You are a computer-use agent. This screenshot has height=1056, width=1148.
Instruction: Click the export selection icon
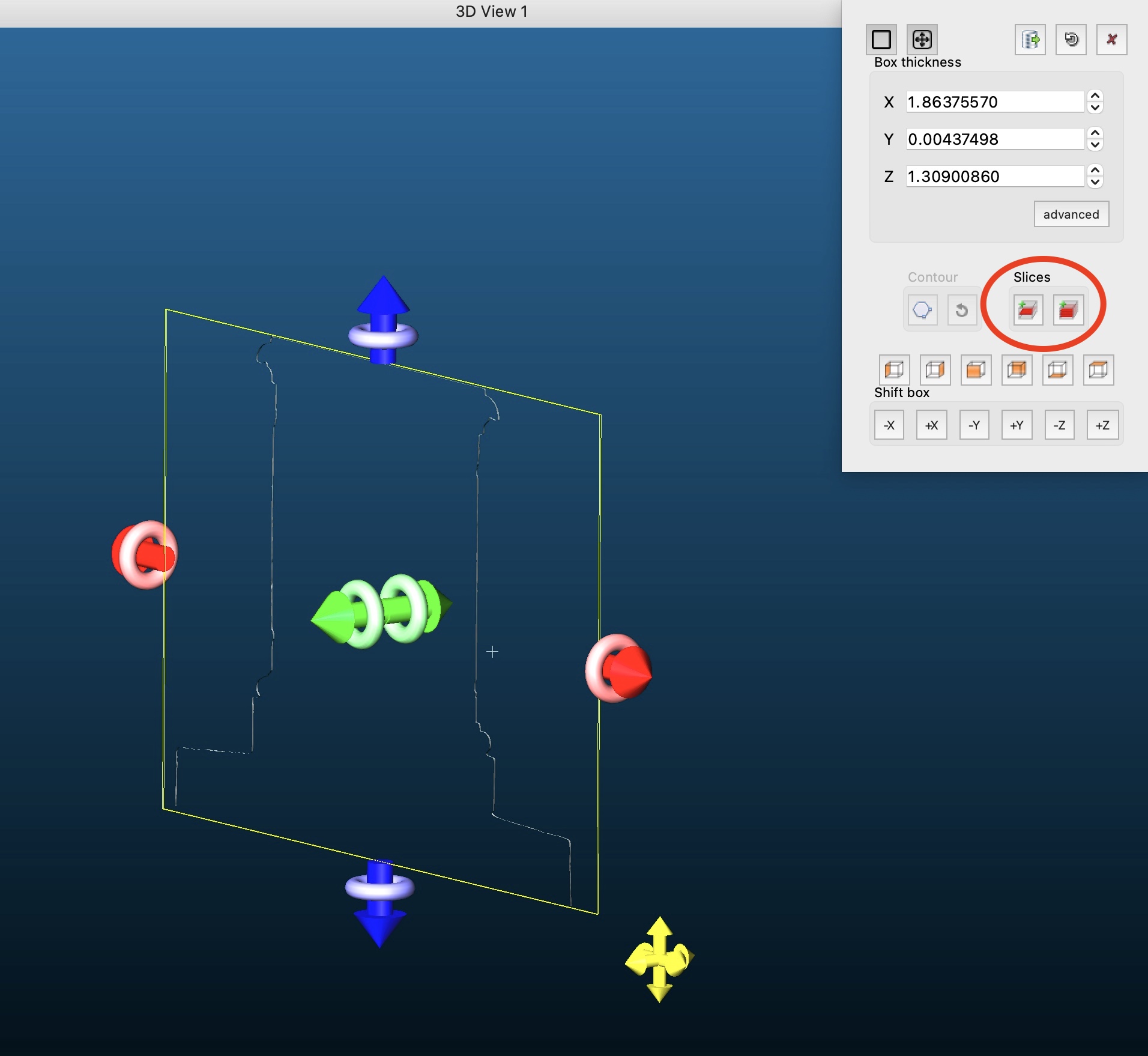(1030, 40)
